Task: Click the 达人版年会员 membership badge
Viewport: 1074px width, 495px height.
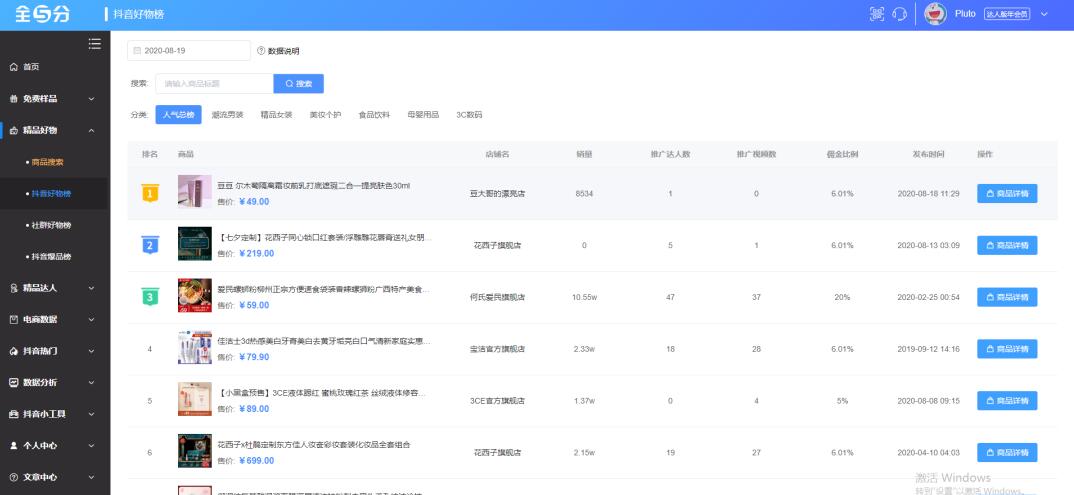Action: (1007, 14)
